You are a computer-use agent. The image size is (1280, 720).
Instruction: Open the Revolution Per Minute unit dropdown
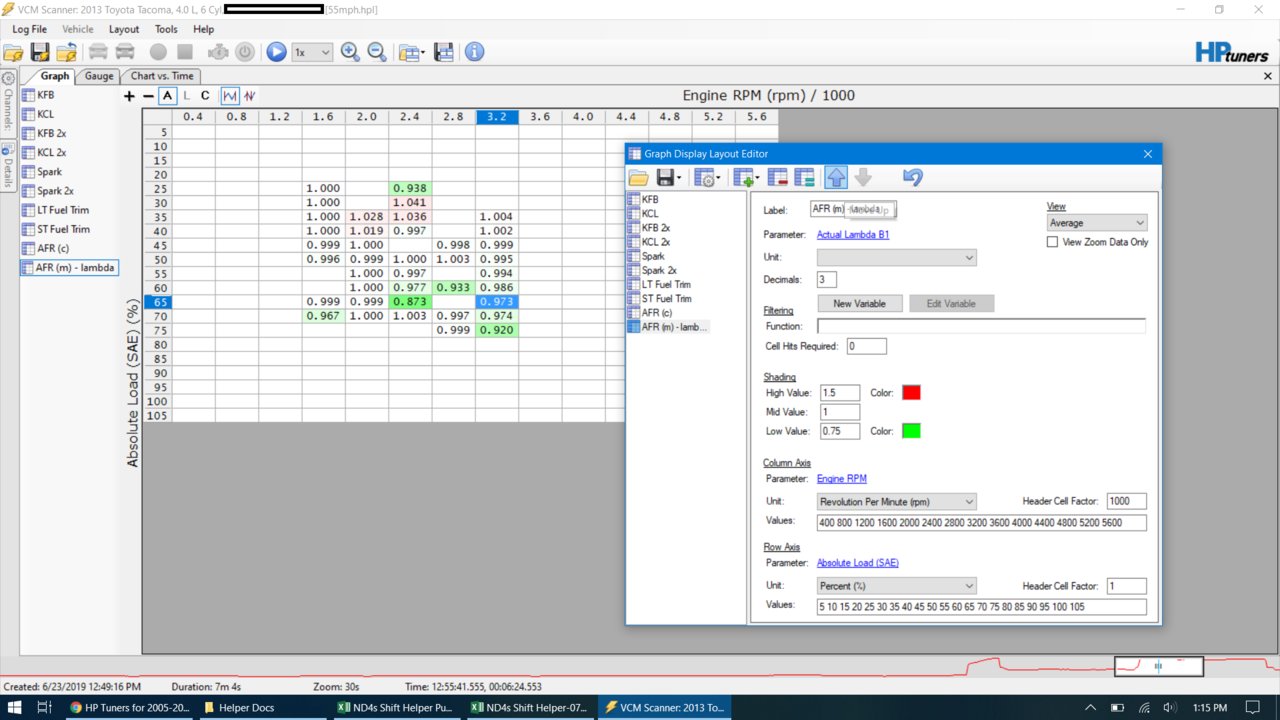[x=896, y=501]
